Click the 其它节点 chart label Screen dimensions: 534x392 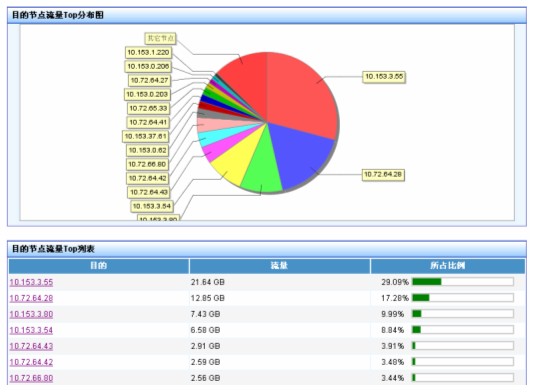(161, 38)
